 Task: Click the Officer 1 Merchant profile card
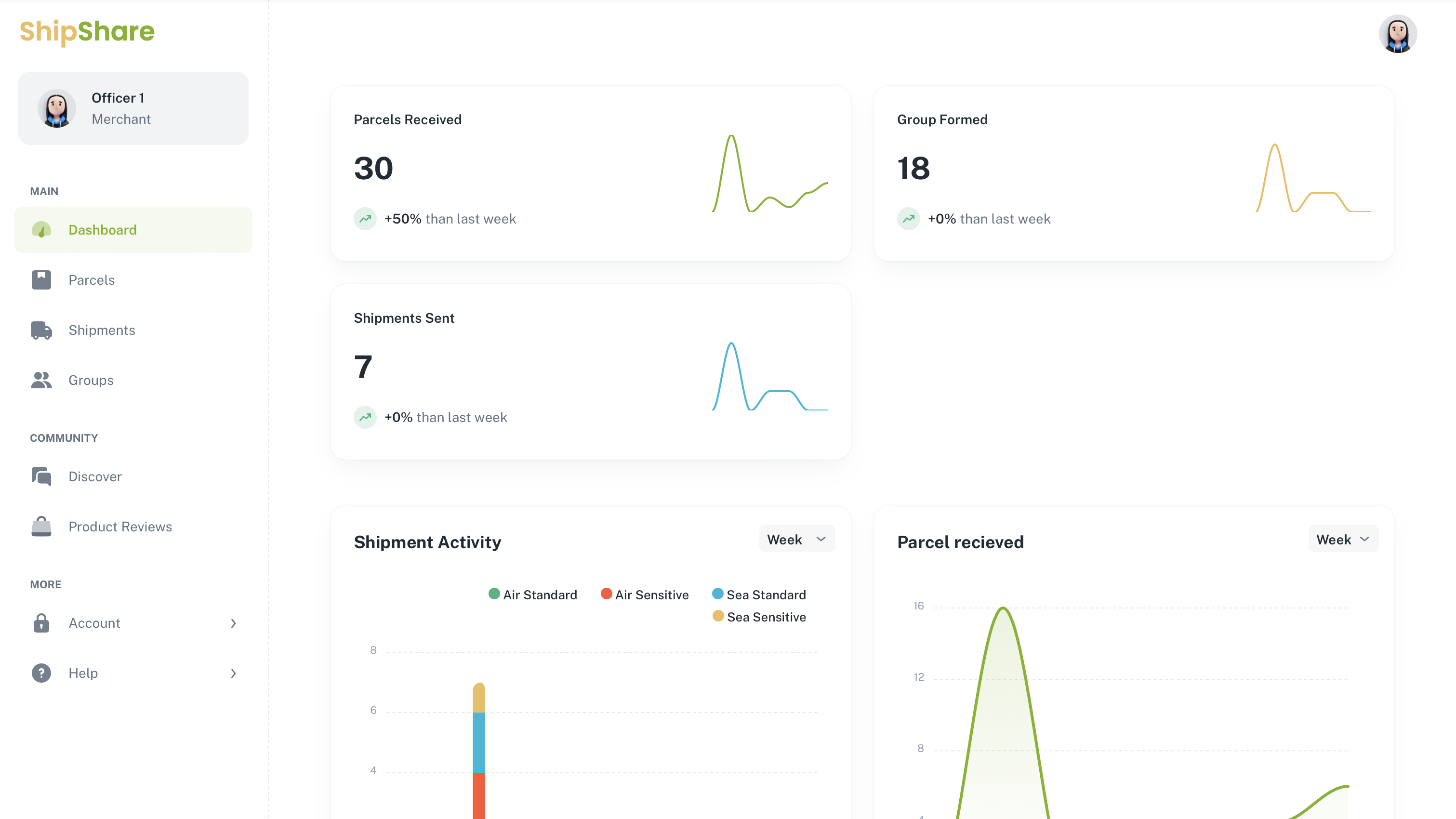133,108
